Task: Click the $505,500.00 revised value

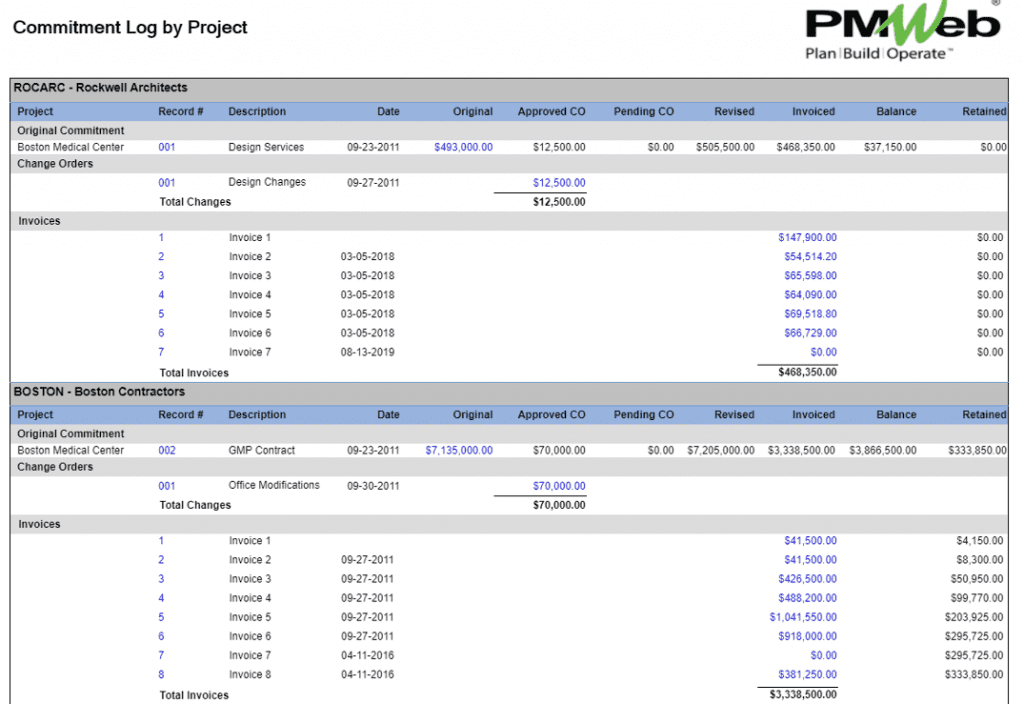Action: 725,148
